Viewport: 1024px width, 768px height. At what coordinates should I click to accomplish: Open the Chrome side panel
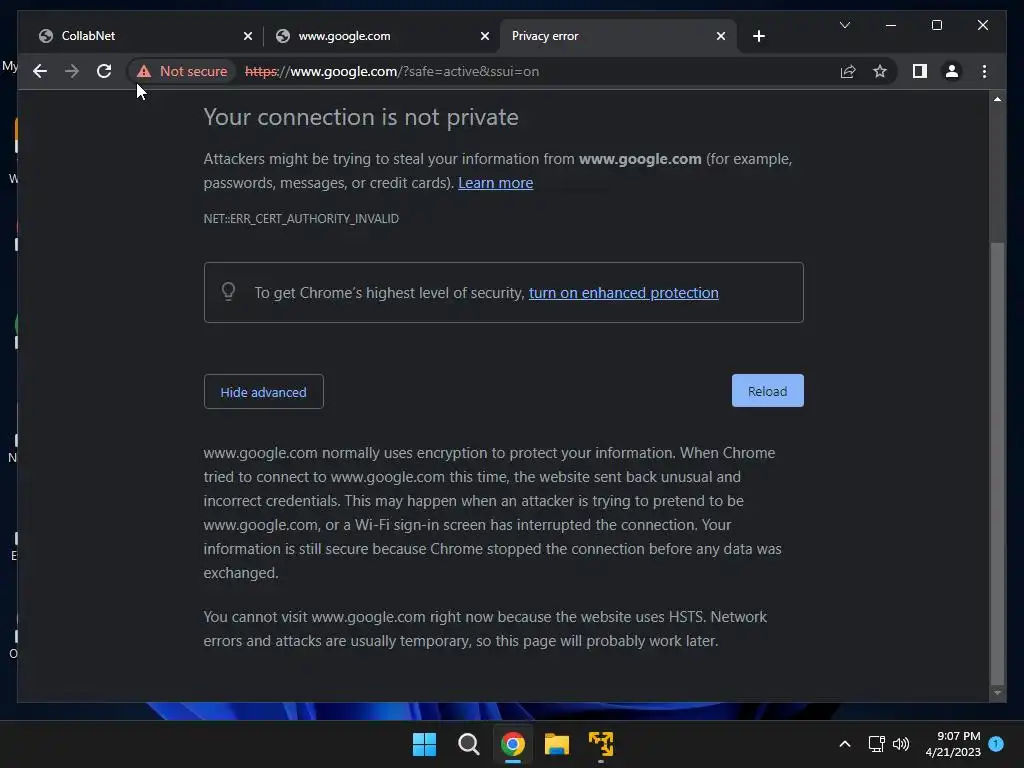pyautogui.click(x=920, y=71)
